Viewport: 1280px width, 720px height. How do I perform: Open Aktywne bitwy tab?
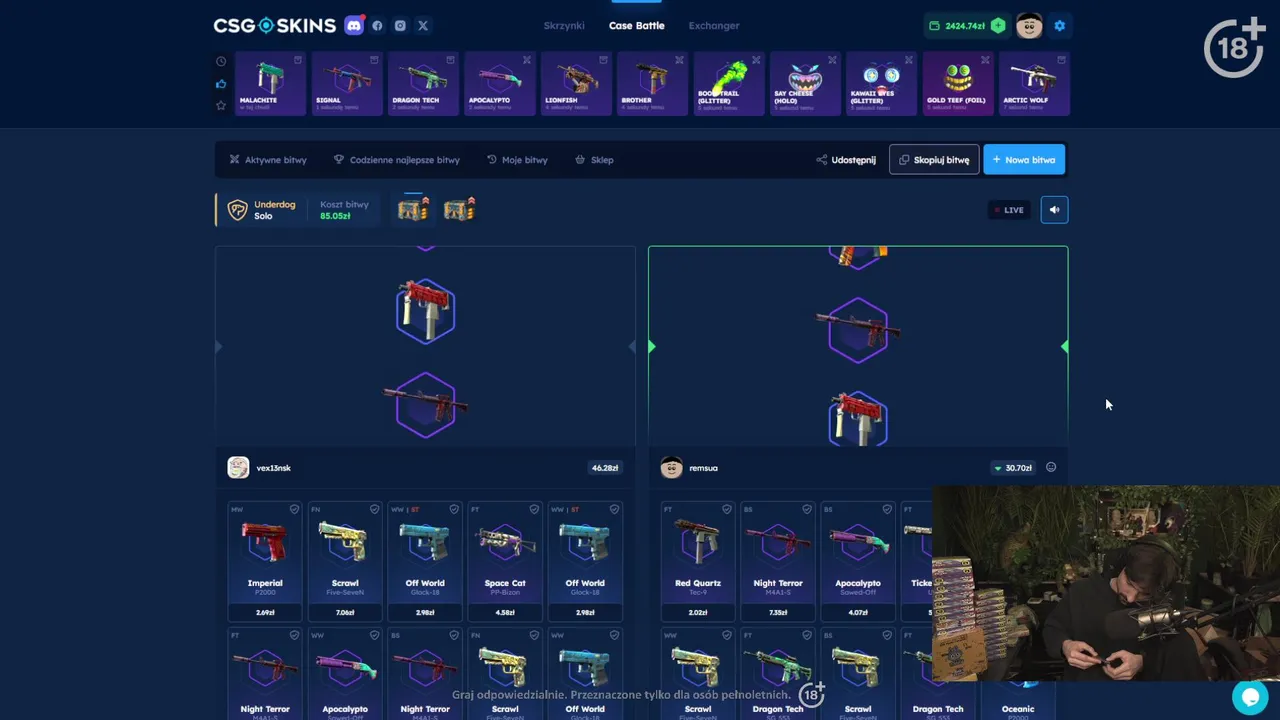[x=268, y=160]
